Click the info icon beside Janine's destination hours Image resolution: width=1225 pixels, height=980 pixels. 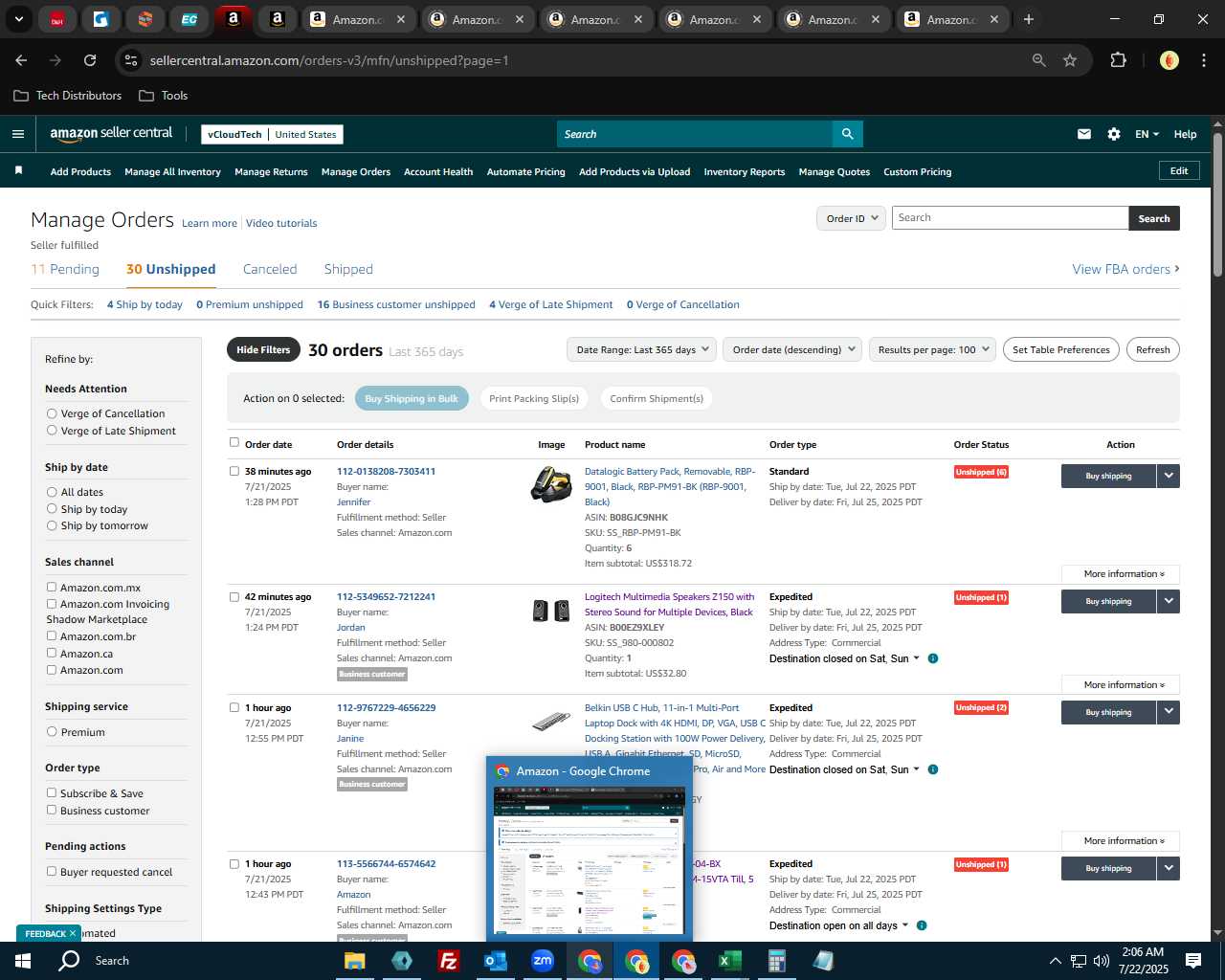[933, 769]
